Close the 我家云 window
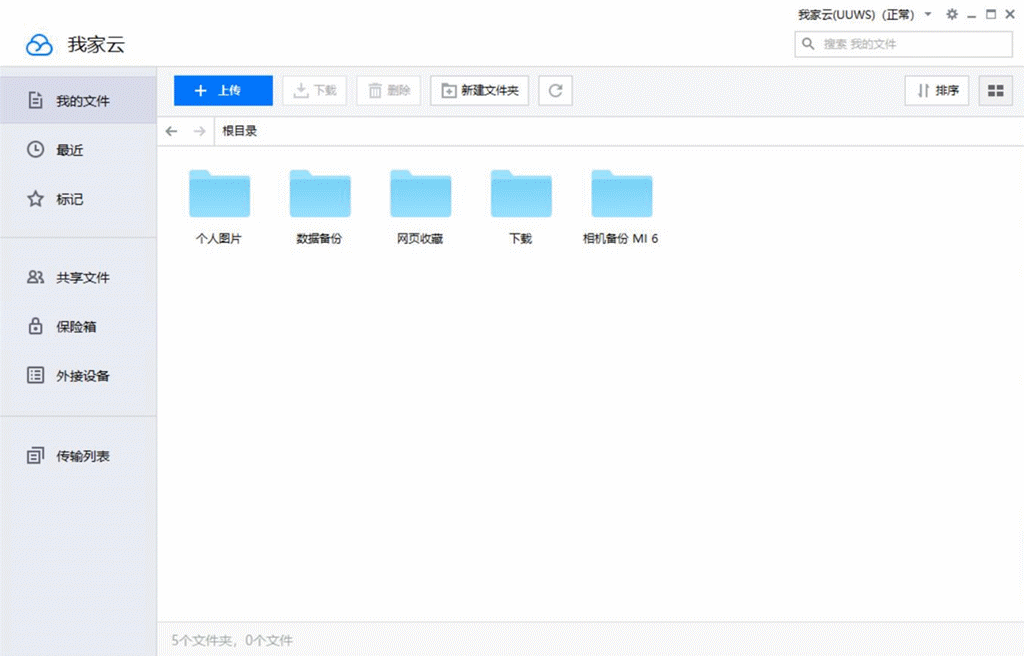1024x656 pixels. click(x=1010, y=14)
